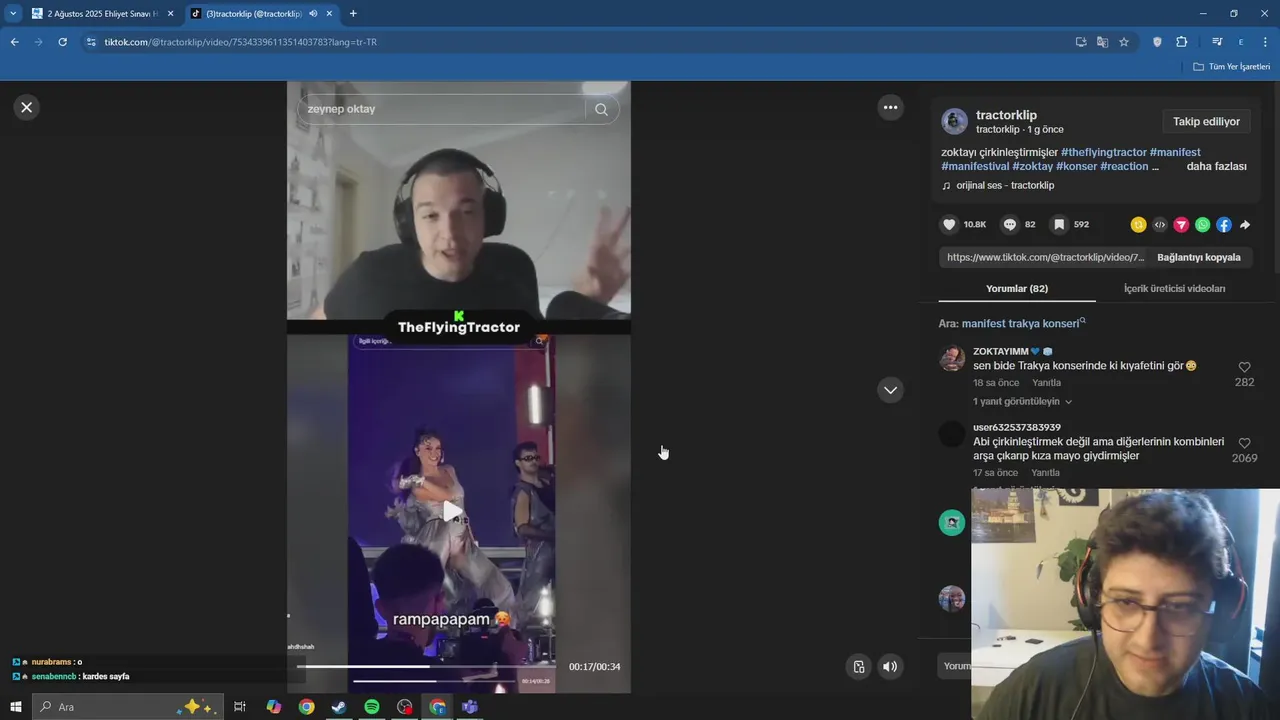The width and height of the screenshot is (1280, 720).
Task: Share the video to Facebook
Action: tap(1224, 225)
